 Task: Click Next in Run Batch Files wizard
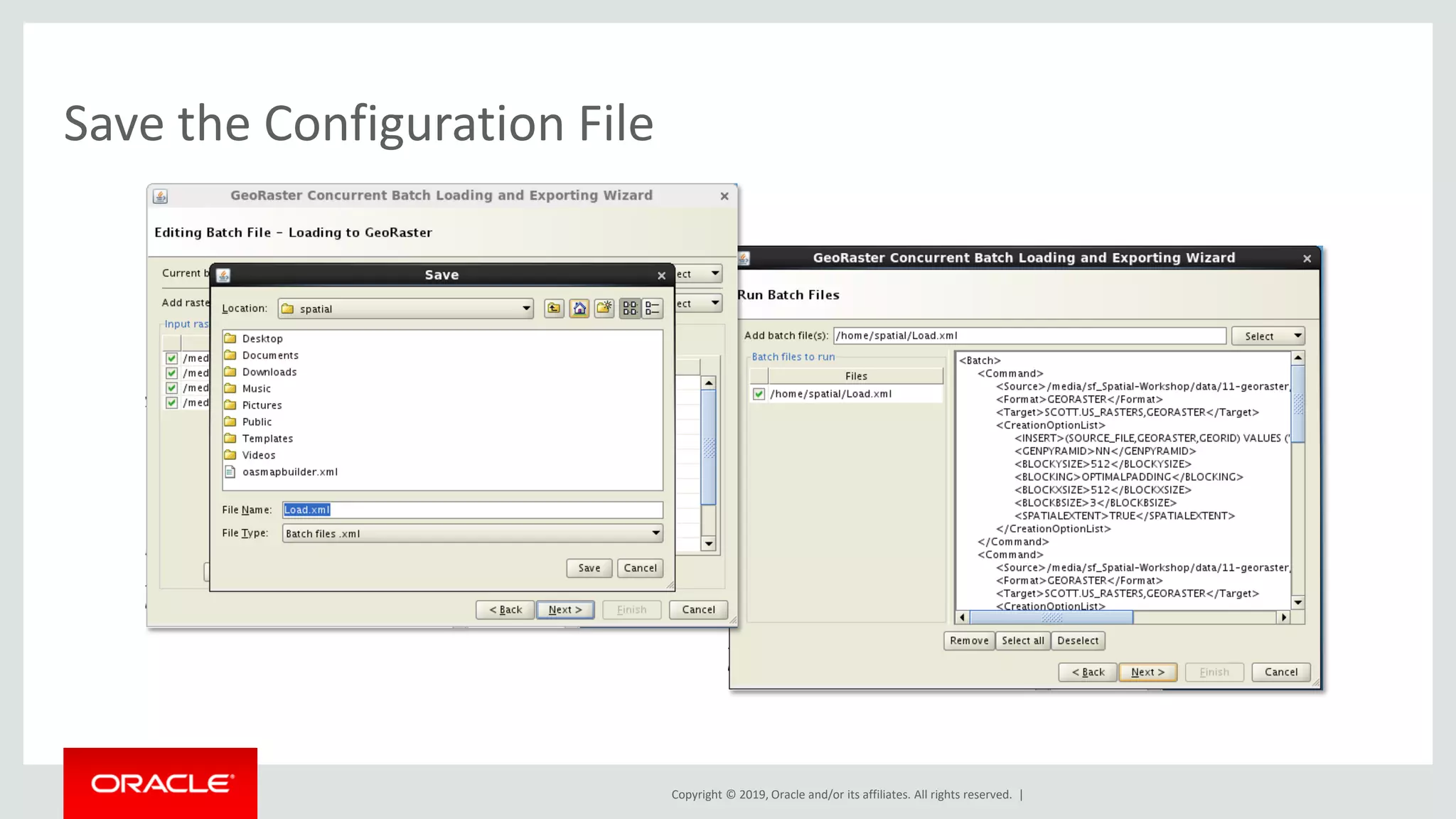1148,672
